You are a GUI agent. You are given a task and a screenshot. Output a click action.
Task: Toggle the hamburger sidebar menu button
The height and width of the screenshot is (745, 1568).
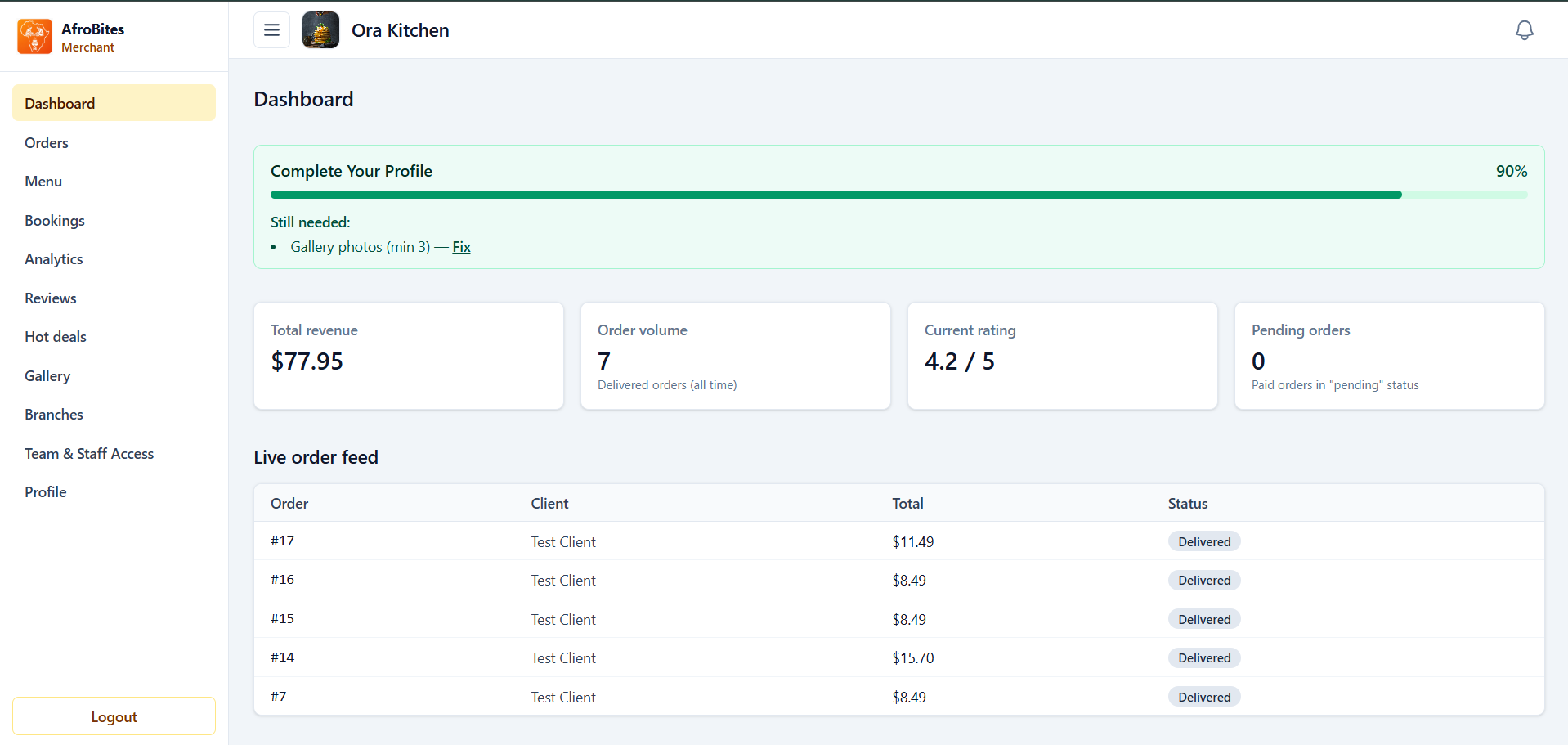pyautogui.click(x=271, y=30)
